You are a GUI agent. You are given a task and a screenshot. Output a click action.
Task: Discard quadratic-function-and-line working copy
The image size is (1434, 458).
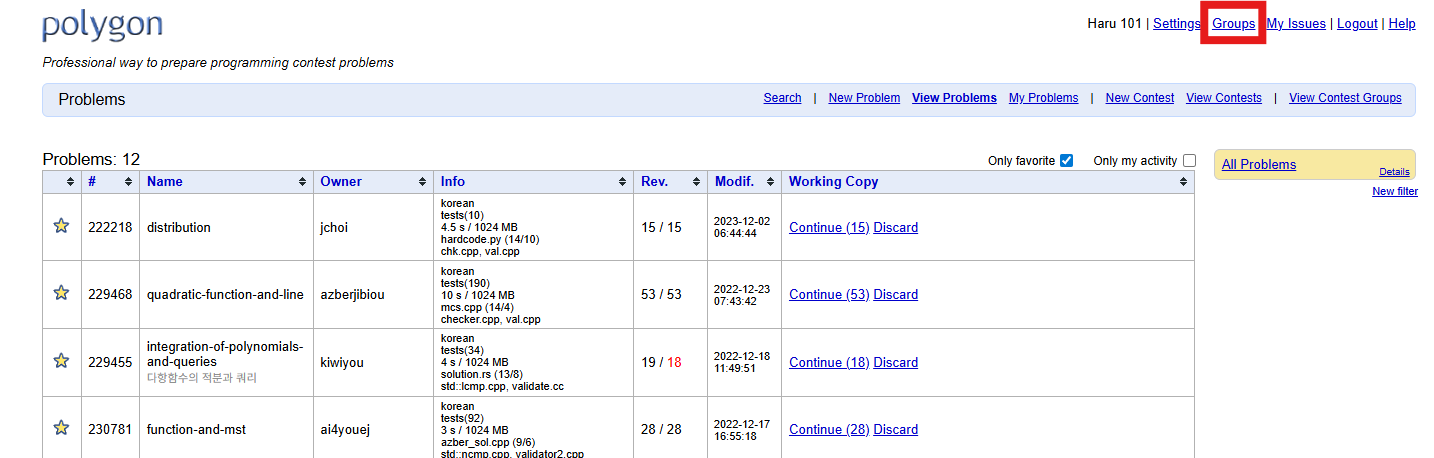click(x=896, y=294)
